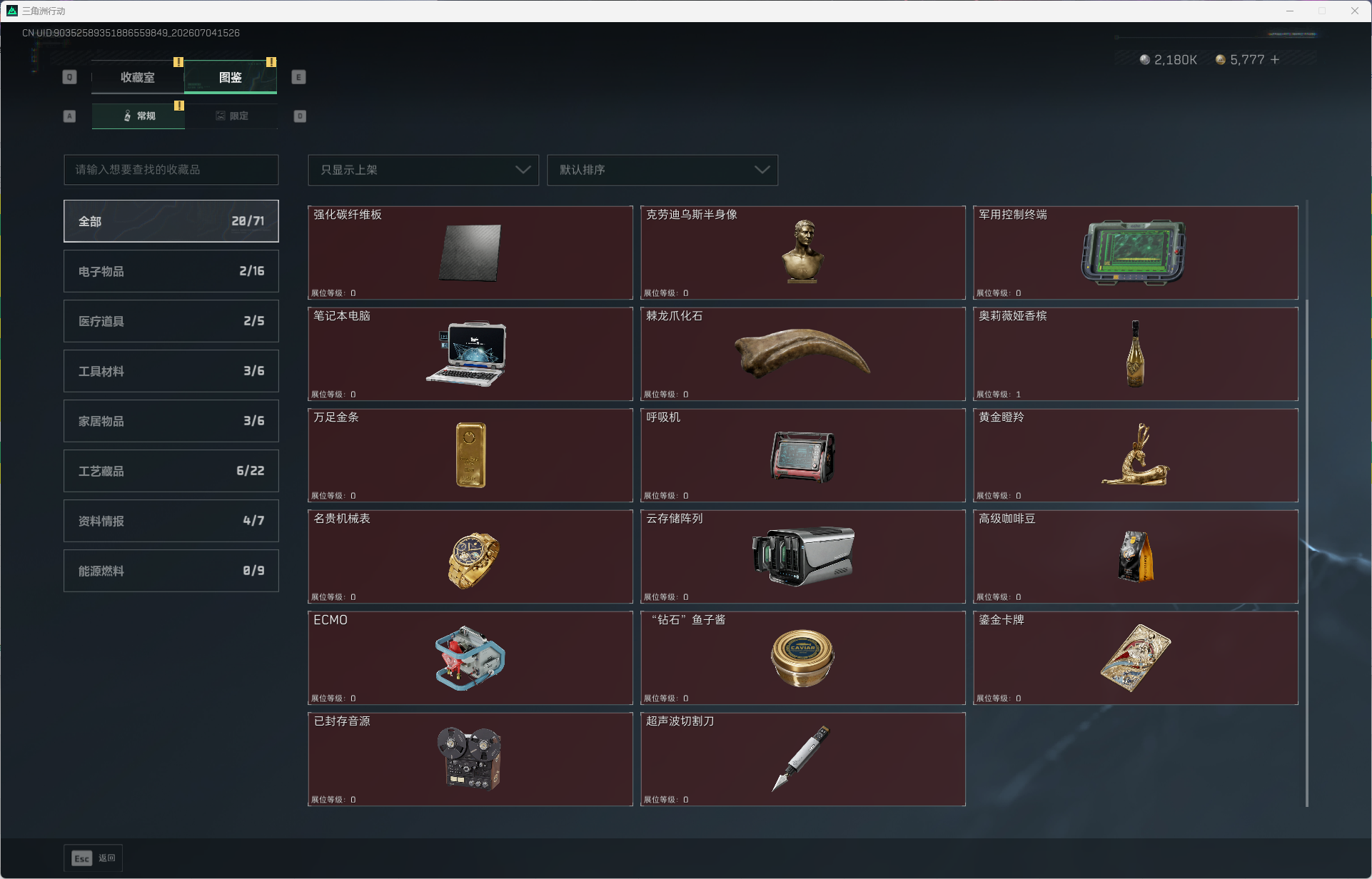
Task: Add currency with the plus icon
Action: (x=1275, y=60)
